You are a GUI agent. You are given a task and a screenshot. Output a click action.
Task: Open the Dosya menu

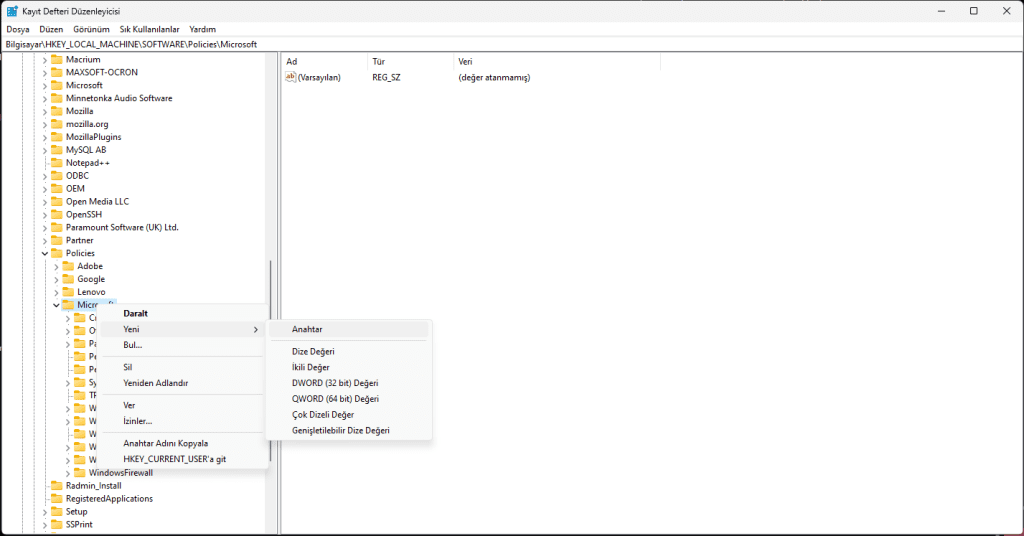tap(18, 29)
